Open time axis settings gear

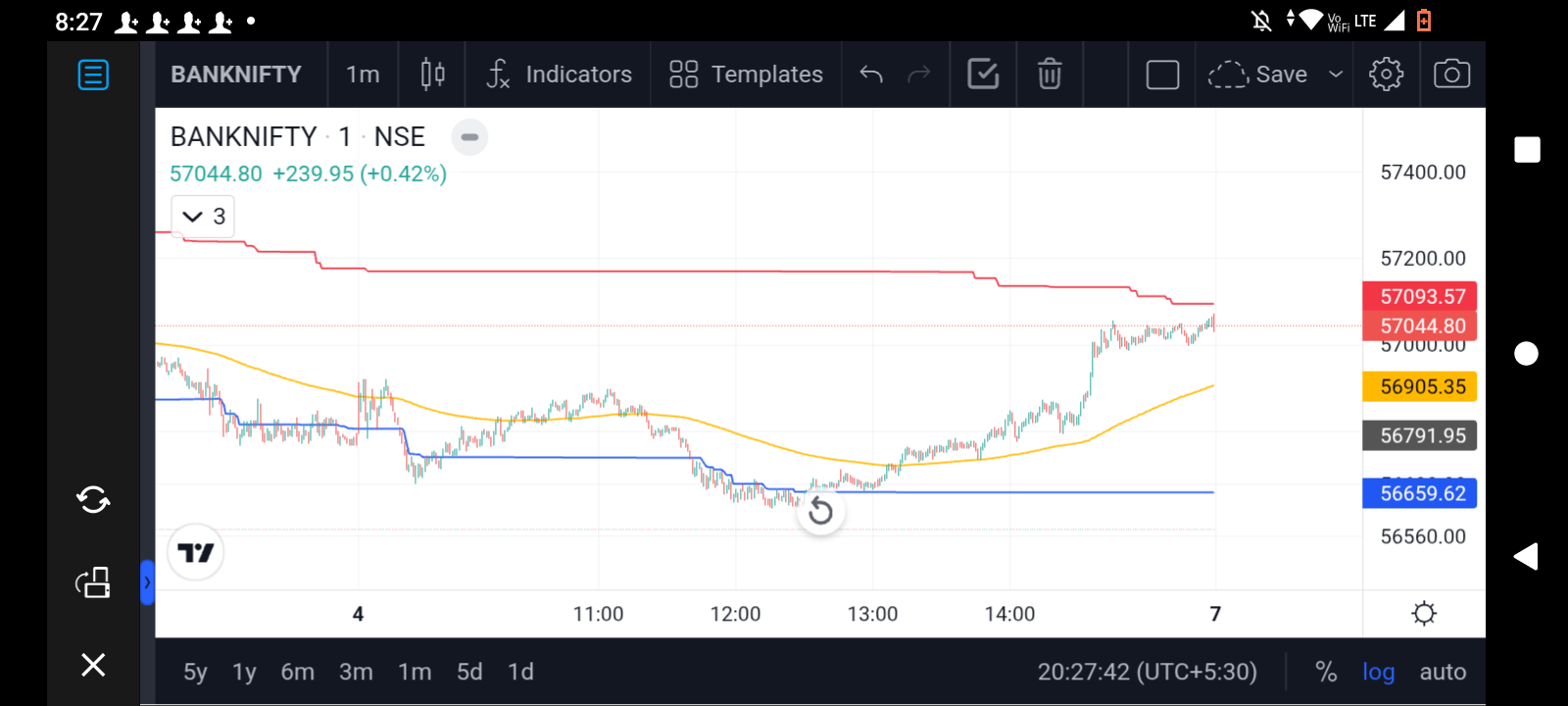(1424, 614)
